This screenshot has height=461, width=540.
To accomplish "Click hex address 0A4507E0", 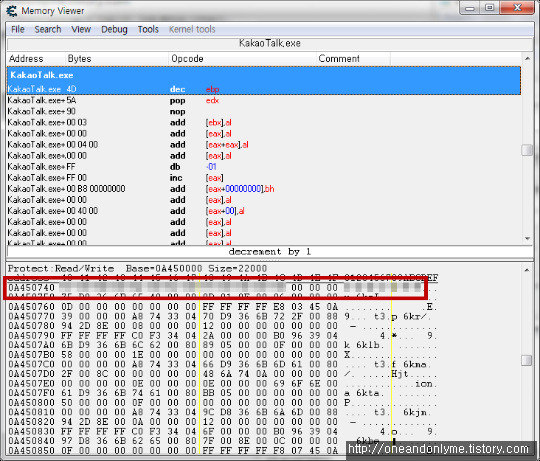I will (31, 384).
